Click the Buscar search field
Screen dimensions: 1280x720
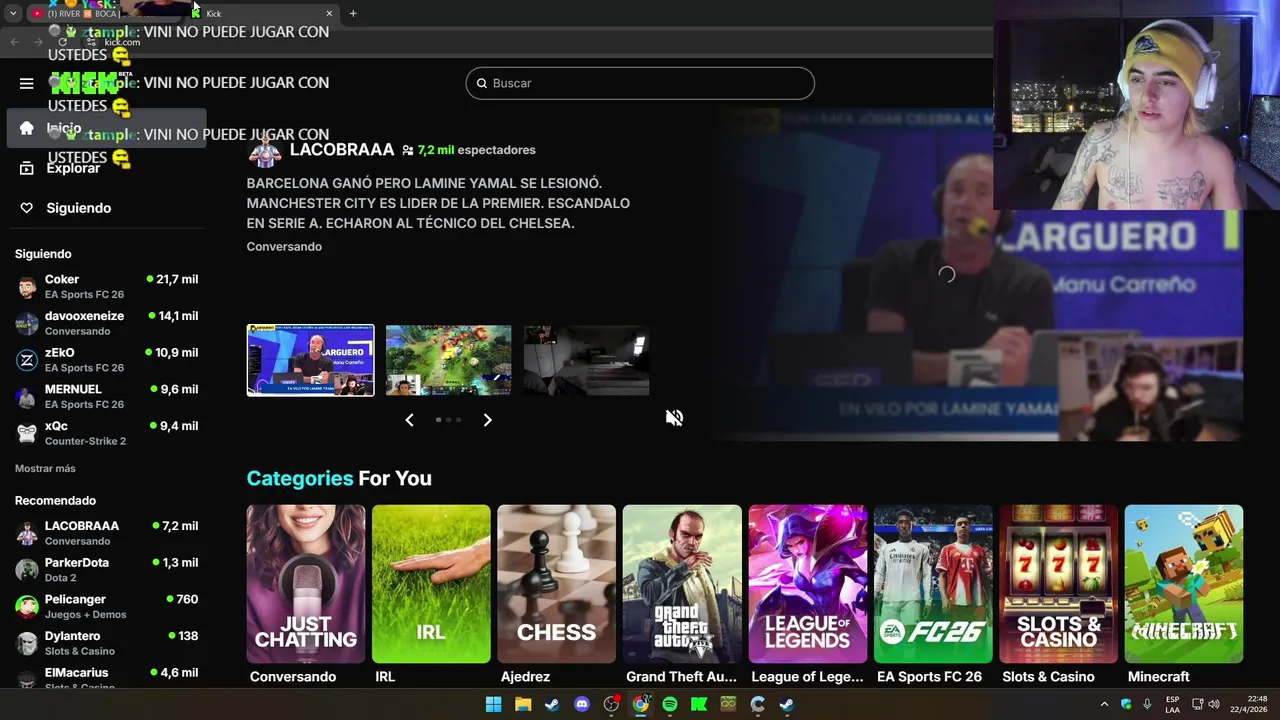coord(640,83)
